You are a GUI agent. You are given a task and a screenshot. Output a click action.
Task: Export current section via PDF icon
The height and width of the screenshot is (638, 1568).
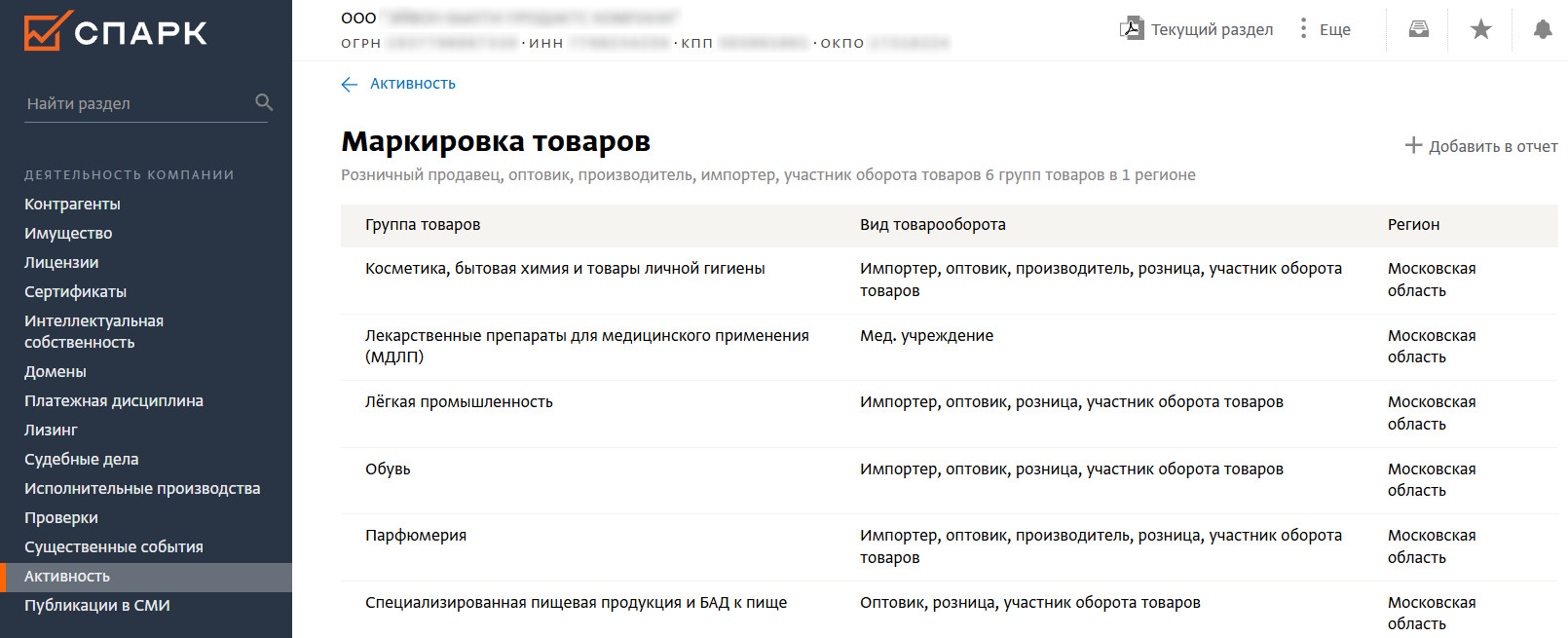pos(1131,29)
